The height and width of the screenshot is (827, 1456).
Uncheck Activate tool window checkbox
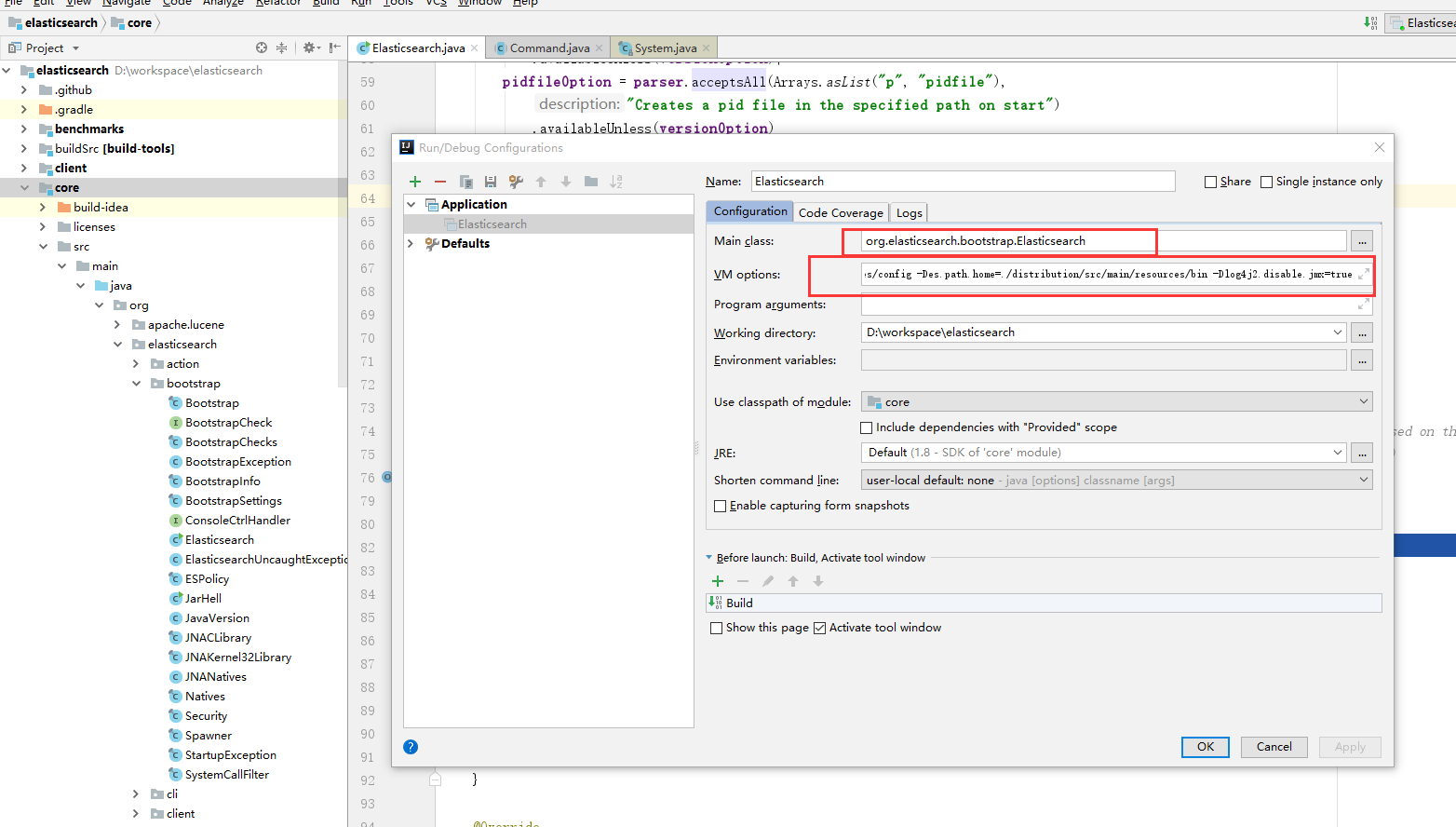pyautogui.click(x=820, y=629)
